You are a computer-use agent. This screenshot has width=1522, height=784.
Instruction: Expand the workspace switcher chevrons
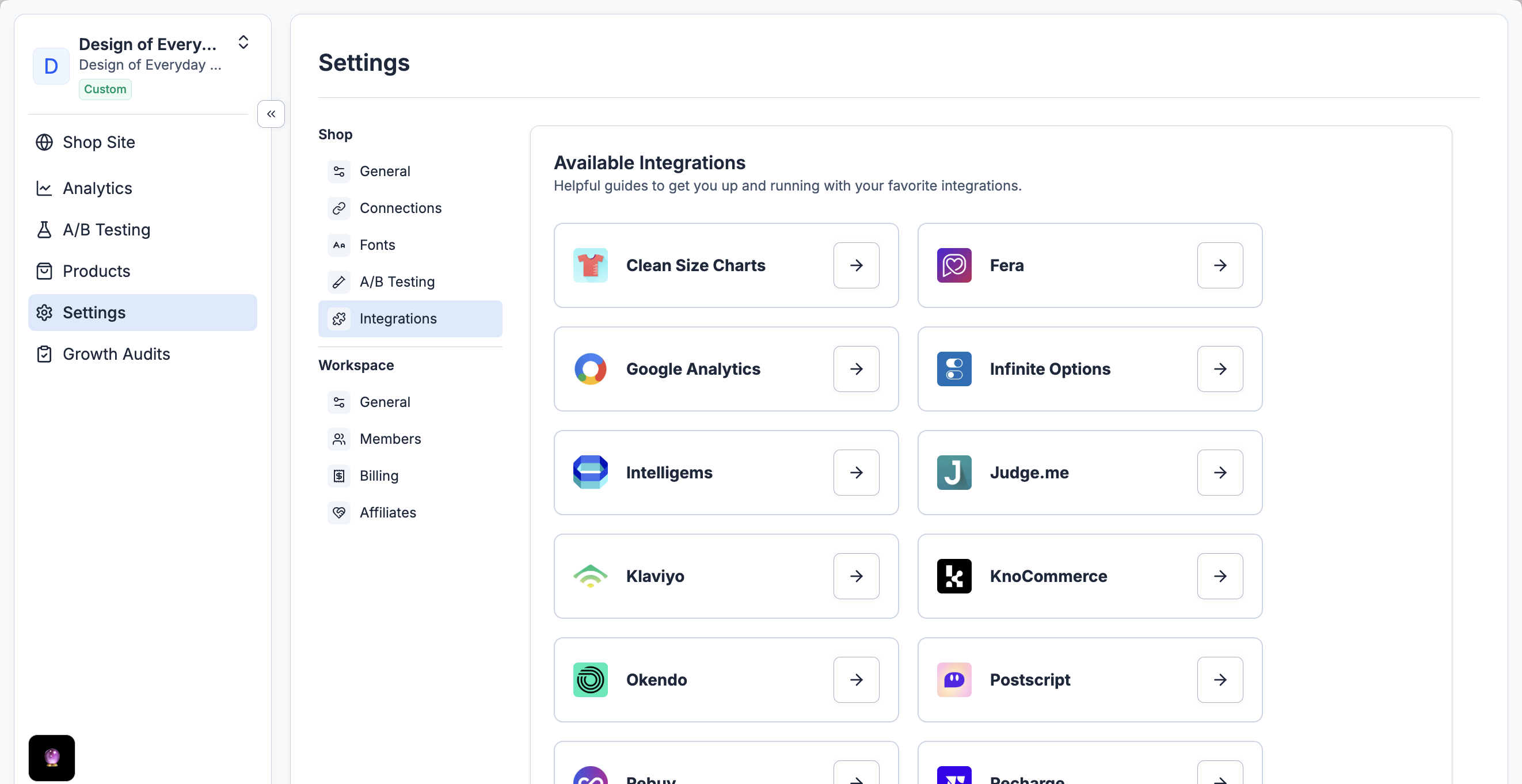click(243, 43)
